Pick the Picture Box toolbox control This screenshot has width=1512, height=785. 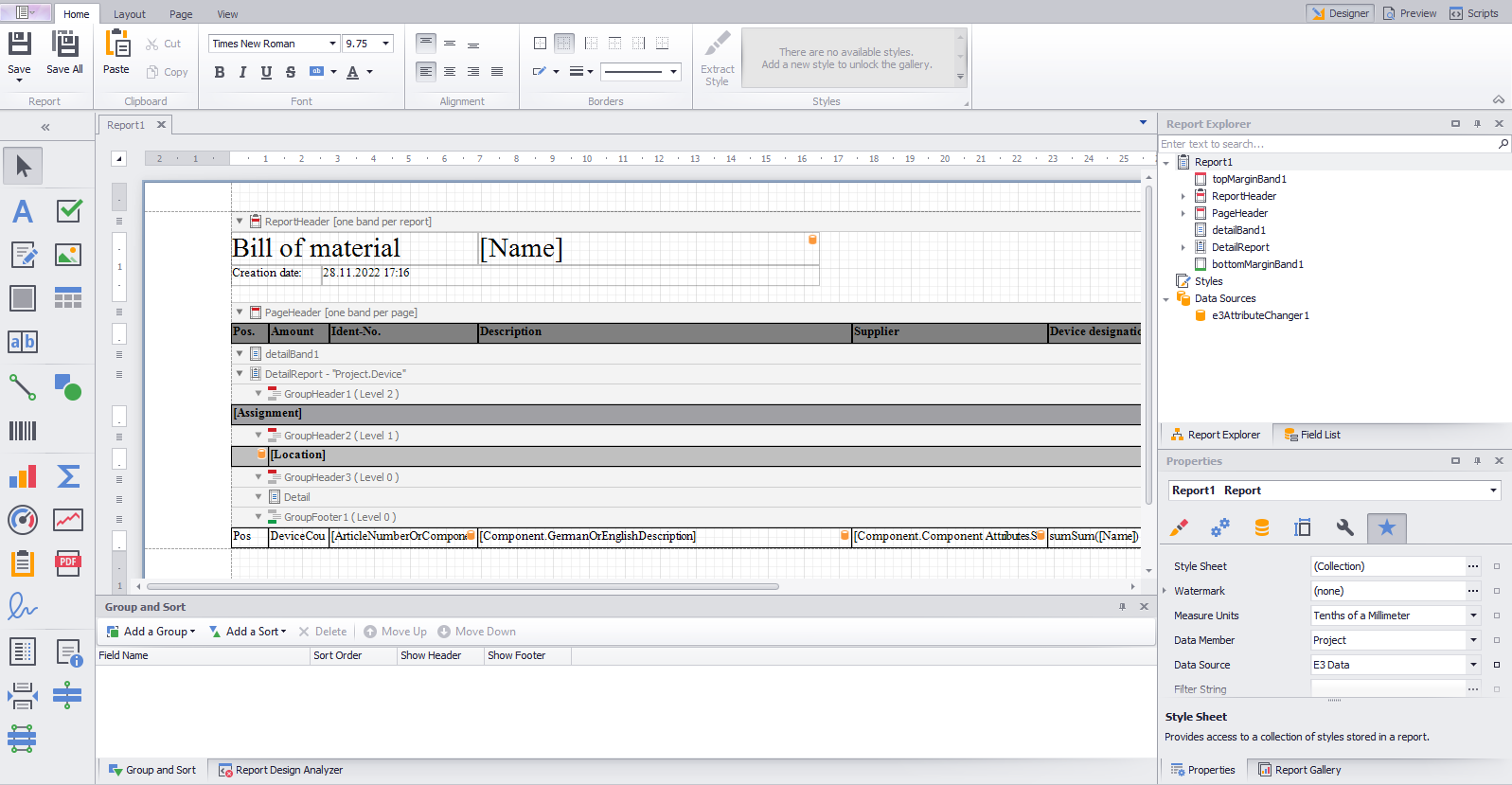(68, 255)
